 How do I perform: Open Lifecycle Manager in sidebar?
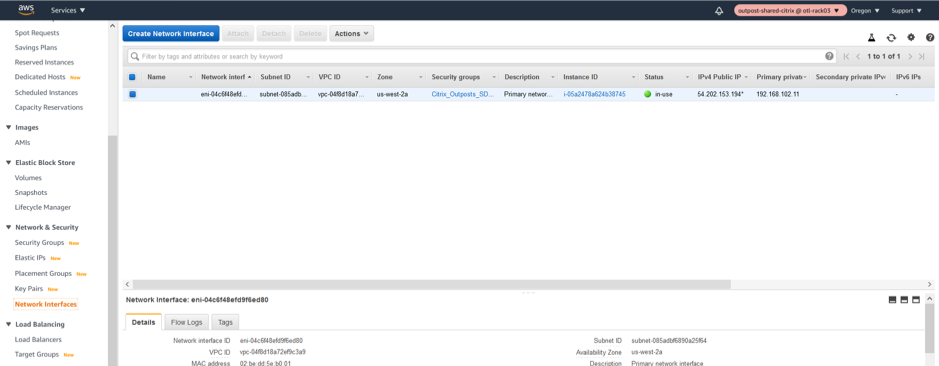coord(43,207)
